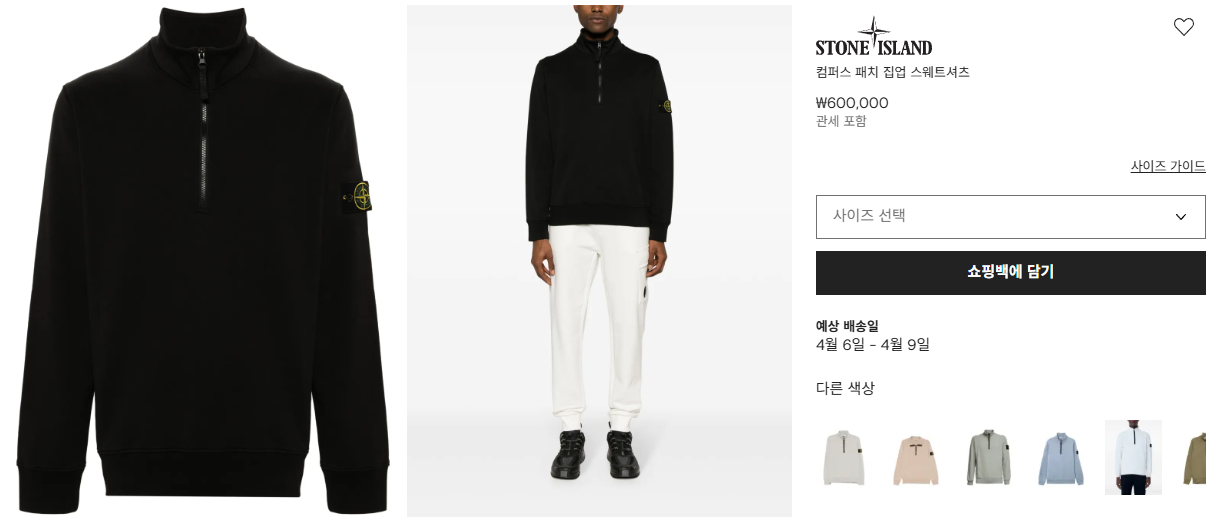This screenshot has height=519, width=1212.
Task: View the flat black sweatshirt product image
Action: click(203, 261)
